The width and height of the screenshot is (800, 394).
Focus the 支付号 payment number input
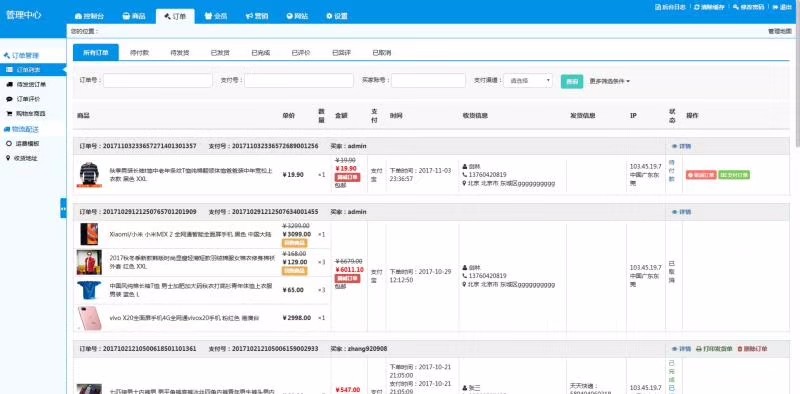299,81
